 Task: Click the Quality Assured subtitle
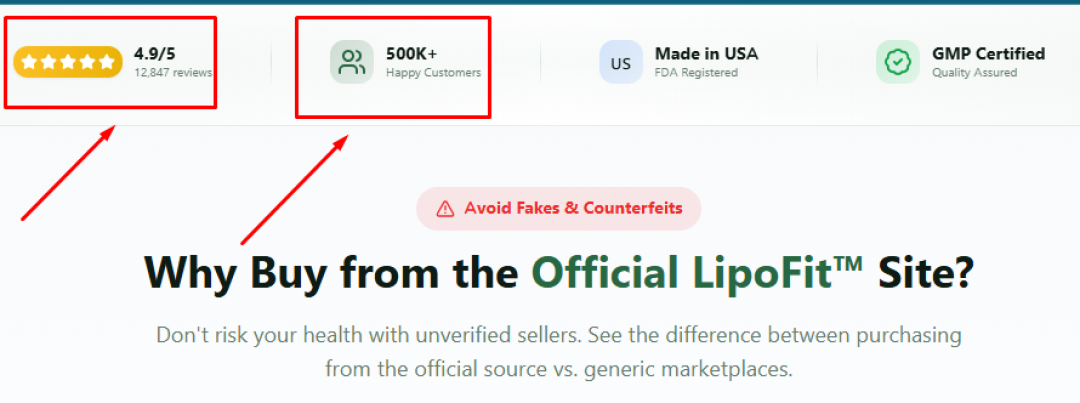[x=974, y=72]
